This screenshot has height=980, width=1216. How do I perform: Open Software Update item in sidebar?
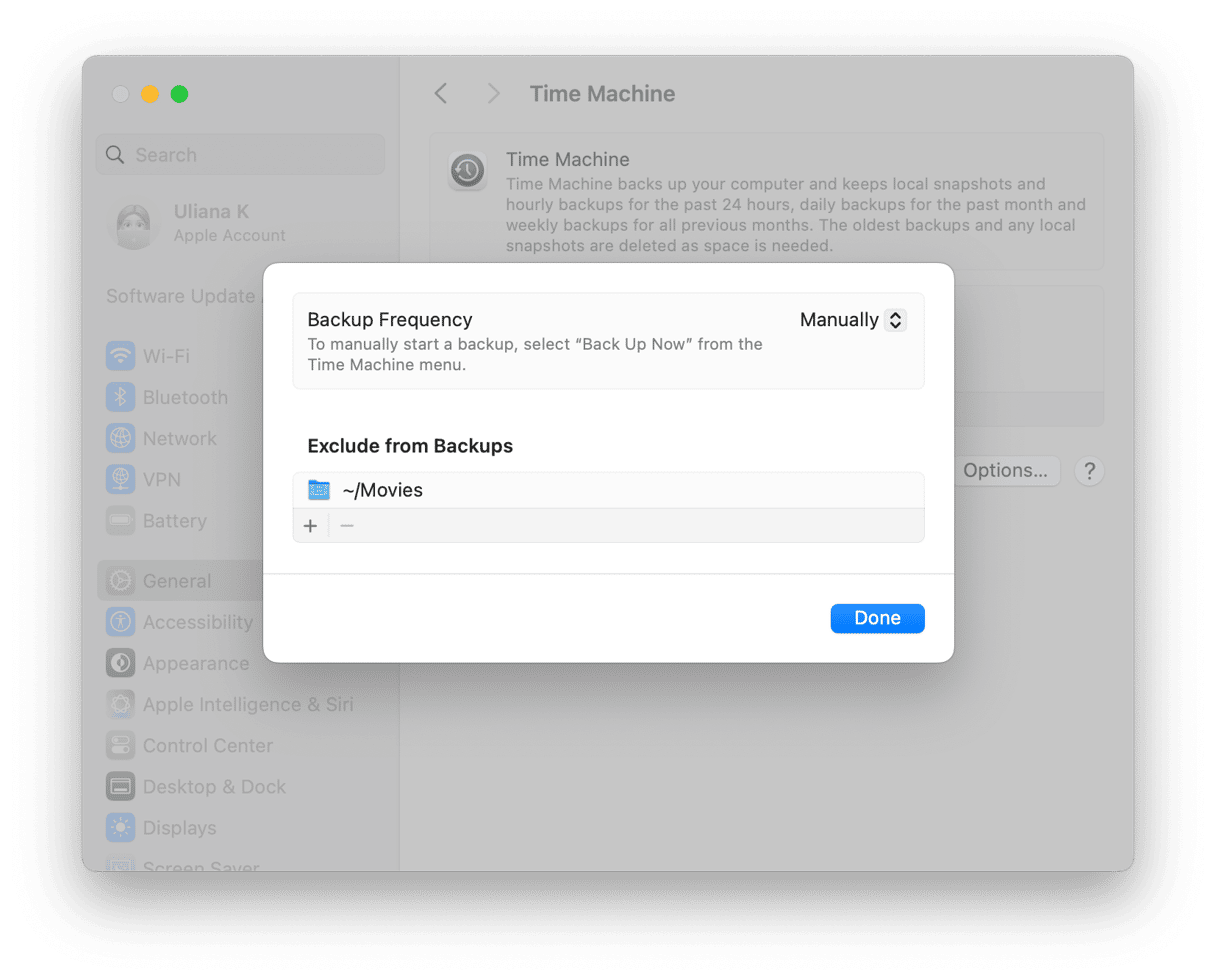click(x=184, y=296)
